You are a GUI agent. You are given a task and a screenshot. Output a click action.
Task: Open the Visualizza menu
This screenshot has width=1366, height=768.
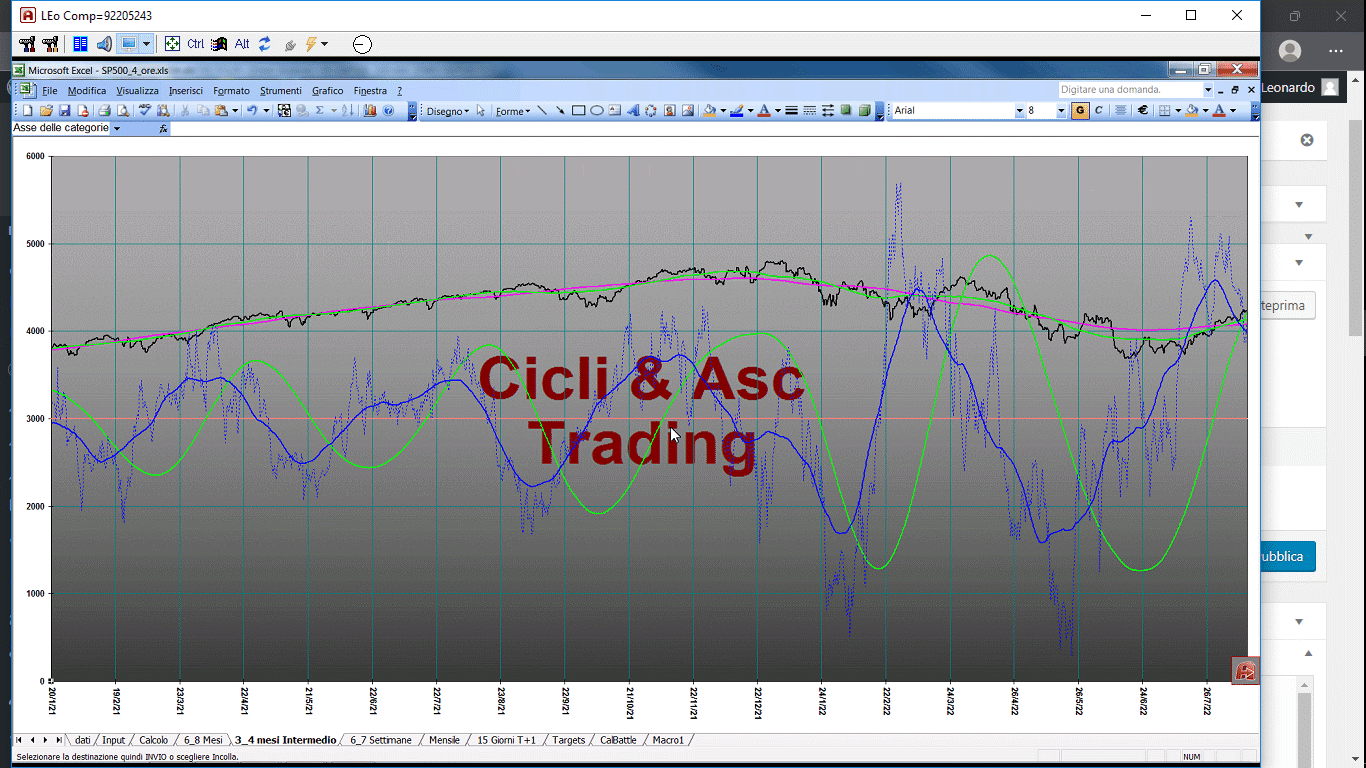[x=137, y=91]
